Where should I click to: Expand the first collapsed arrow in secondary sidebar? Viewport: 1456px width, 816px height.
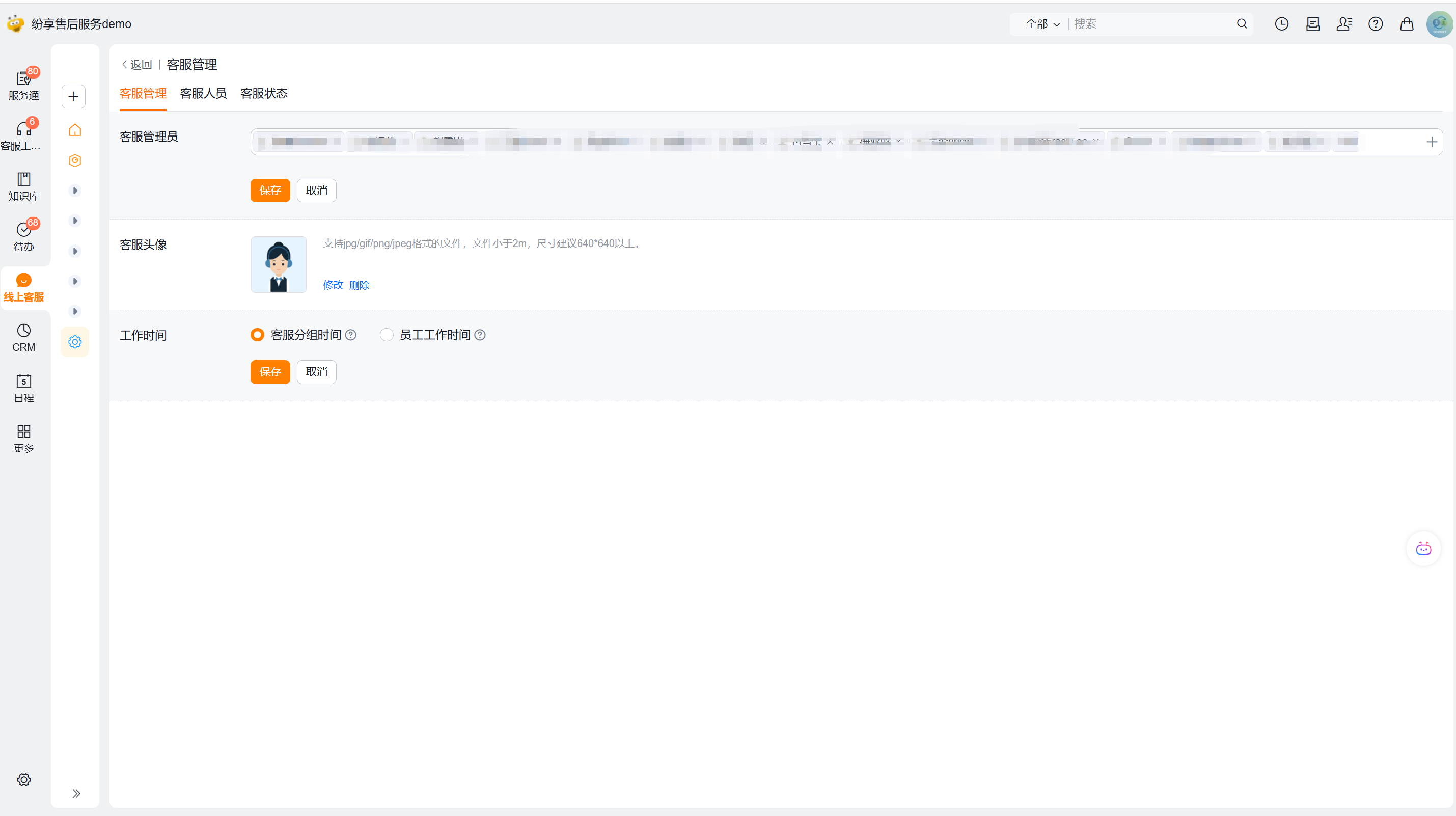(75, 191)
